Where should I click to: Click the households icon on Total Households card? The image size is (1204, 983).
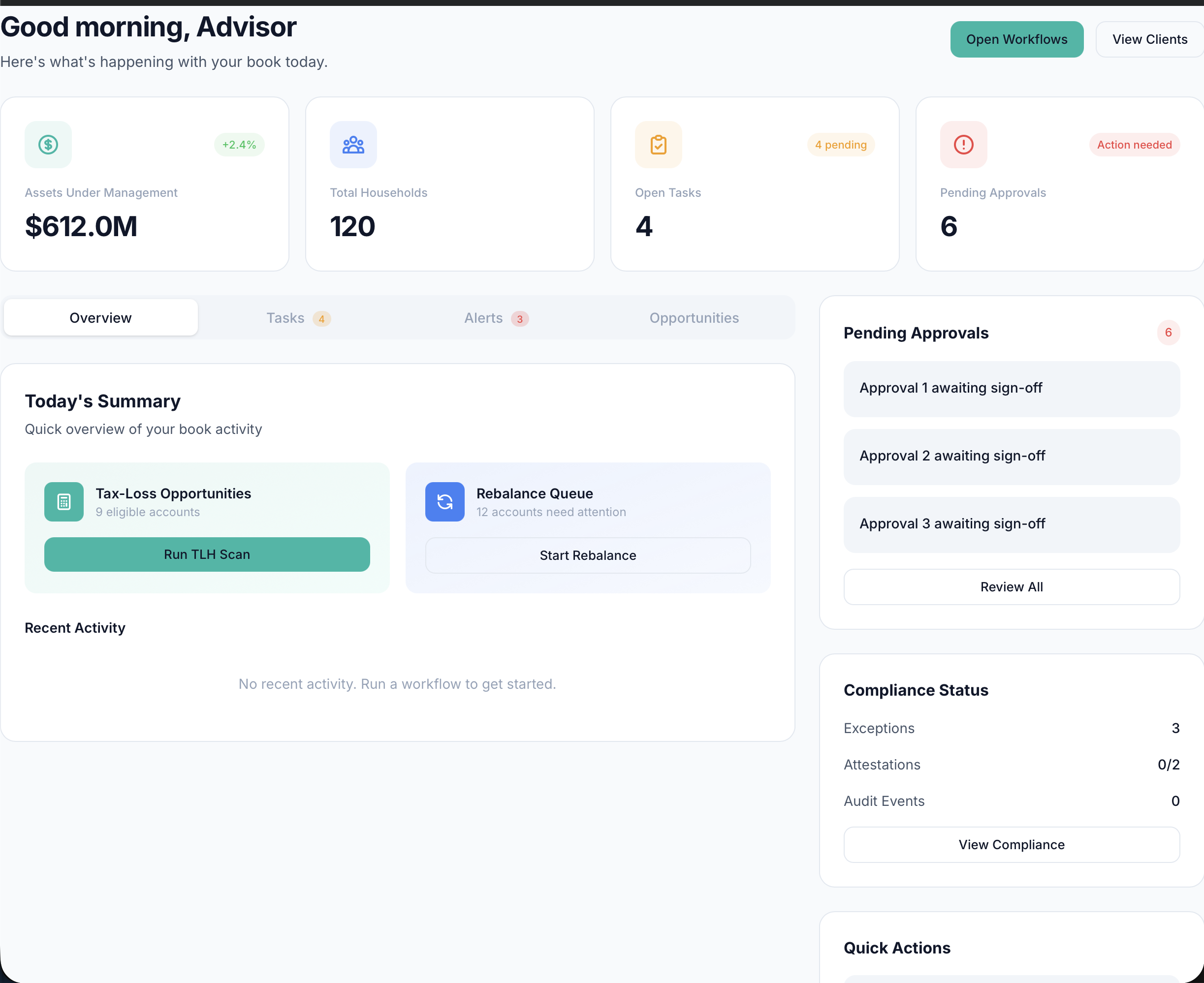352,144
